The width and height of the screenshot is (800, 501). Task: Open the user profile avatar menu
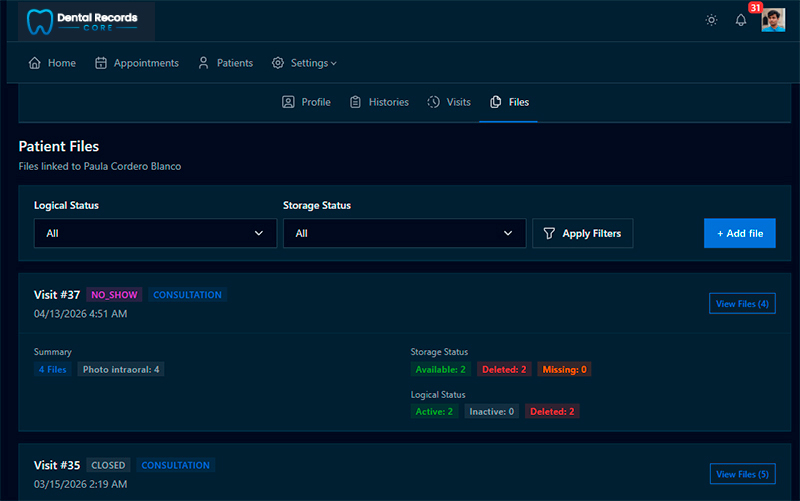coord(773,20)
